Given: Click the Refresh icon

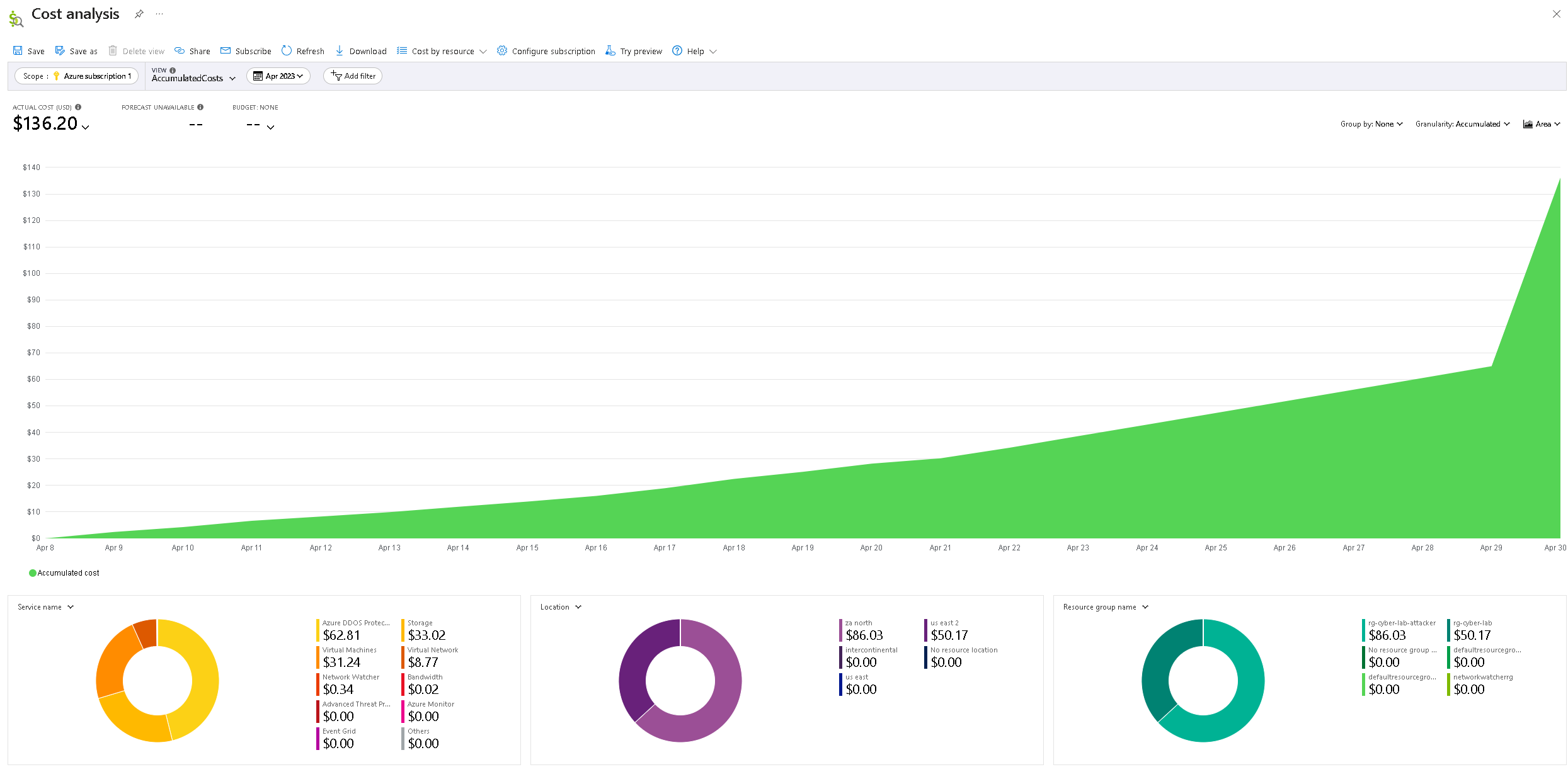Looking at the screenshot, I should (287, 51).
